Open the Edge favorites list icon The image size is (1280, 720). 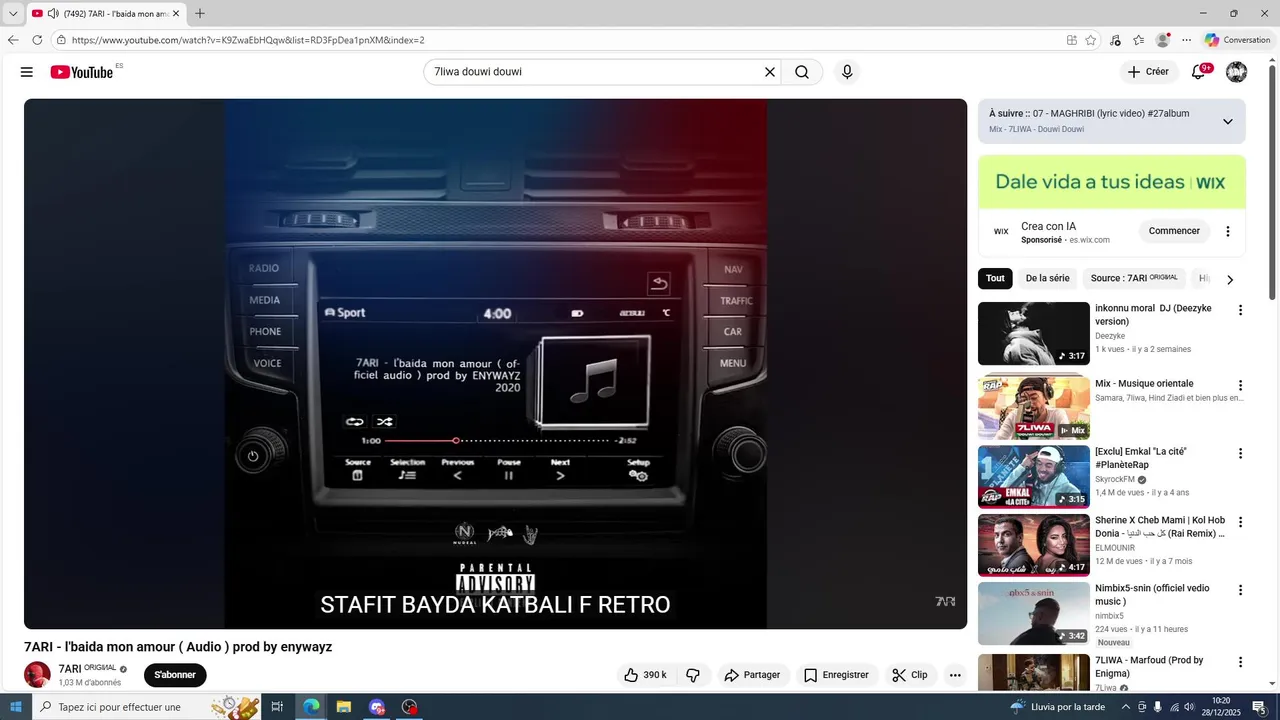(1138, 40)
